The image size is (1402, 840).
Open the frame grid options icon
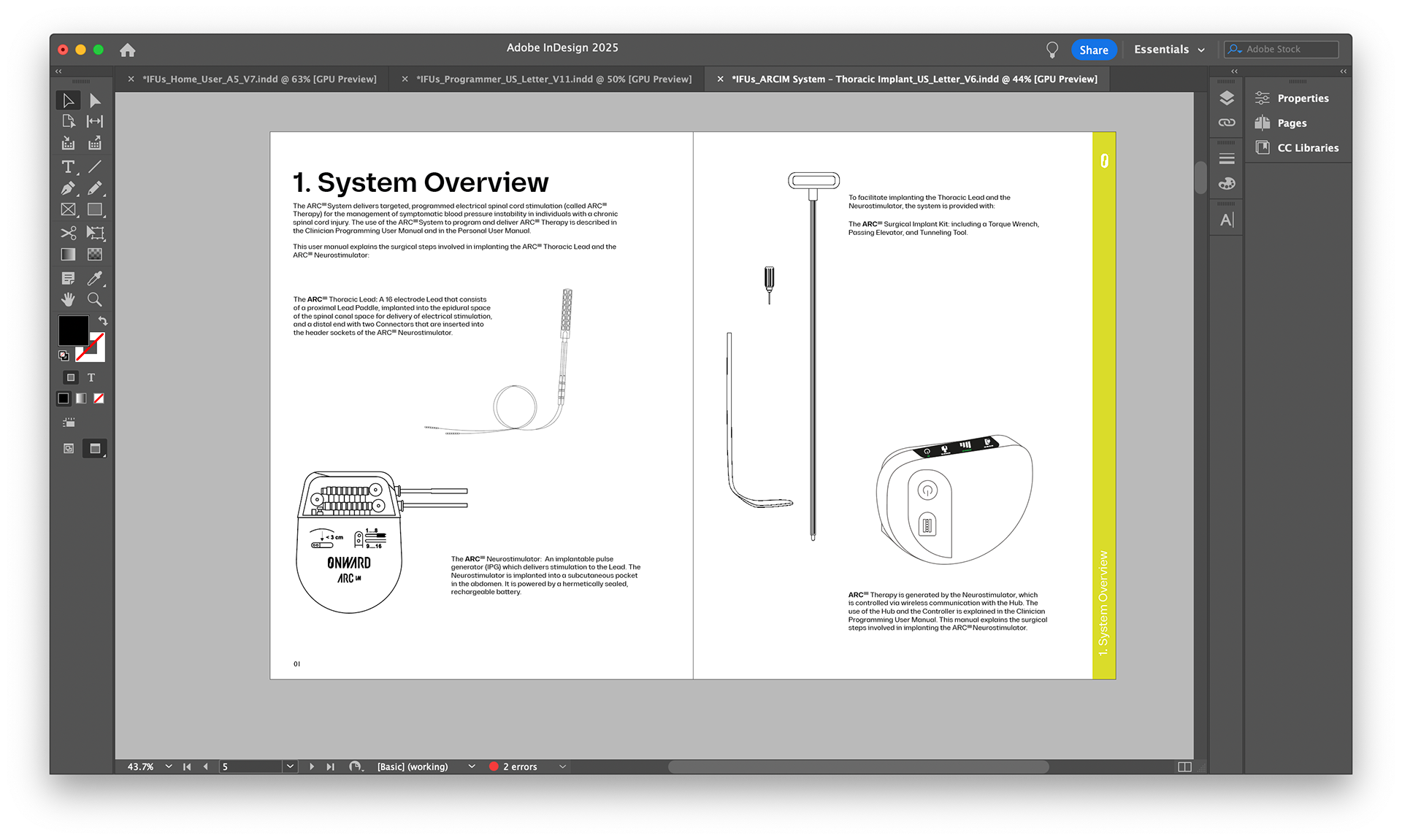[69, 423]
